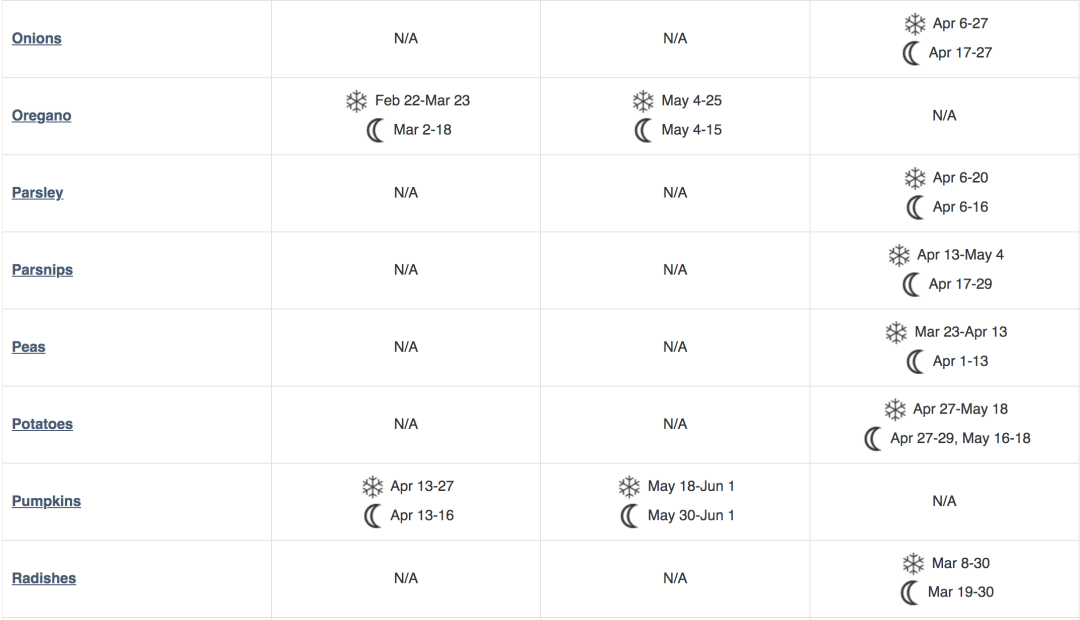Open the Oregano plant link
The height and width of the screenshot is (620, 1080).
(x=42, y=115)
